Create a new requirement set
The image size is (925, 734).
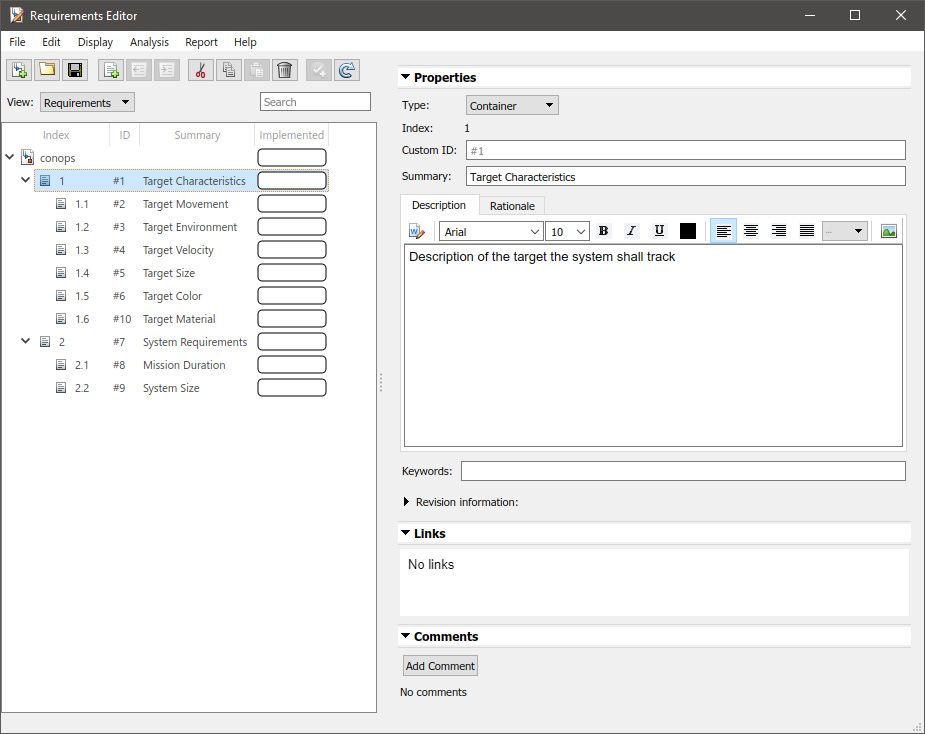point(19,70)
